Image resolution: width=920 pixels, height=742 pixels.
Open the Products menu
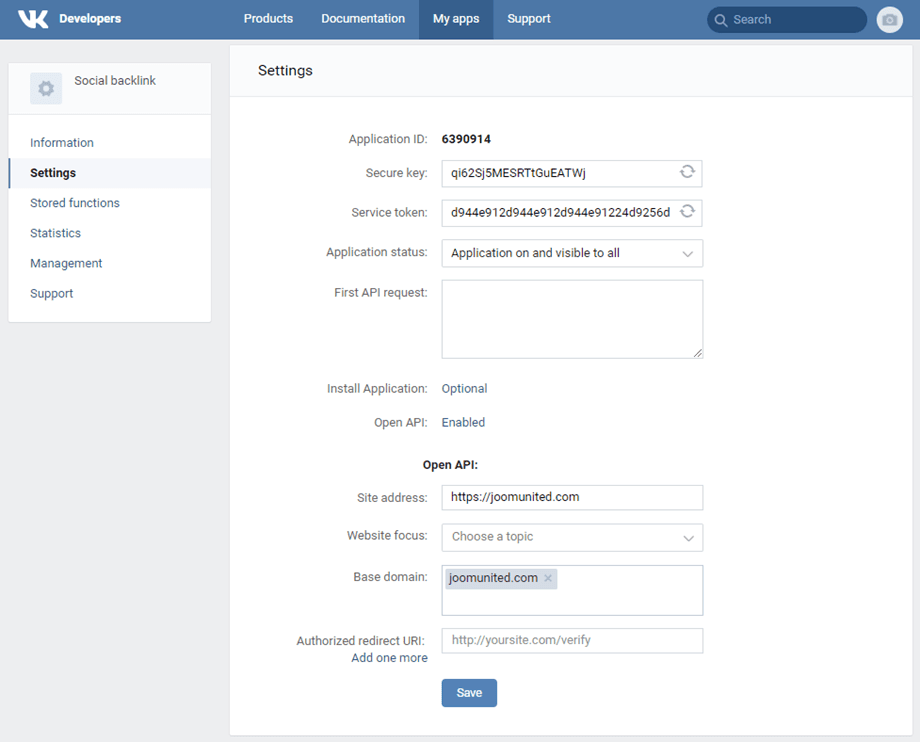click(x=268, y=19)
